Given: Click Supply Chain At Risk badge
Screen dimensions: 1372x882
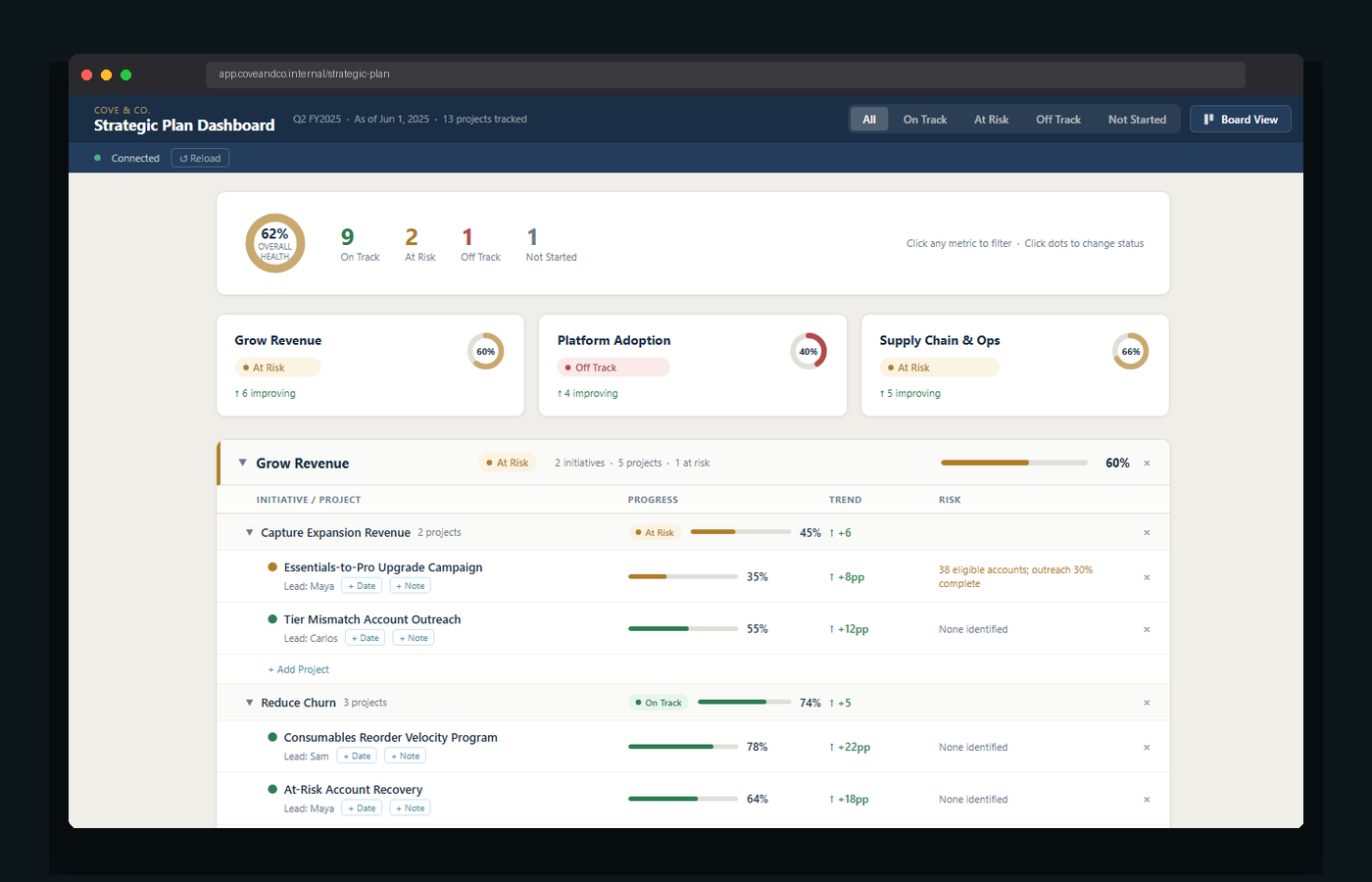Looking at the screenshot, I should [939, 367].
